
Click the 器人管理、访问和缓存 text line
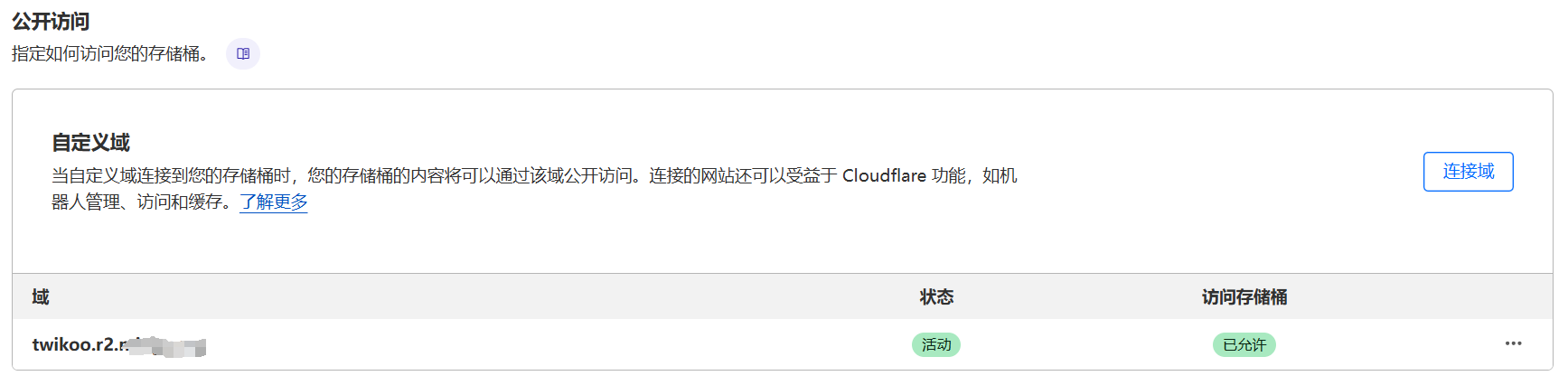pyautogui.click(x=136, y=202)
